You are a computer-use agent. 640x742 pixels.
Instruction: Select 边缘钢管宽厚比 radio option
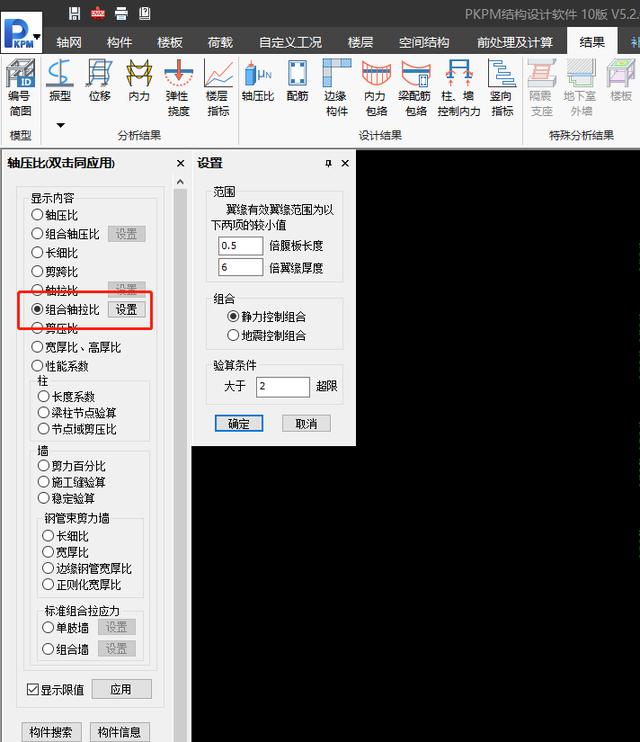coord(87,568)
